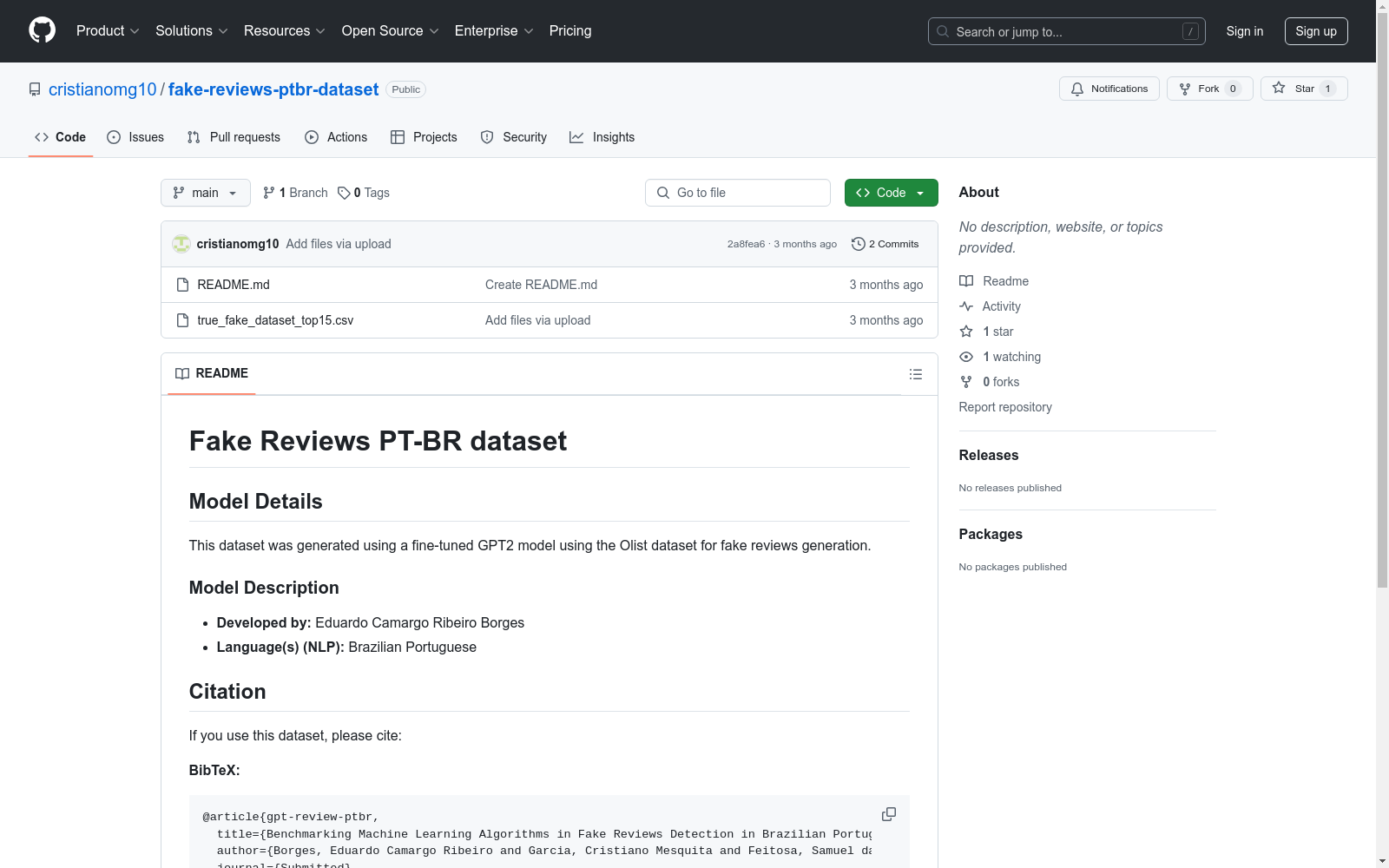Open the Pull requests tab
Viewport: 1389px width, 868px height.
pos(234,137)
